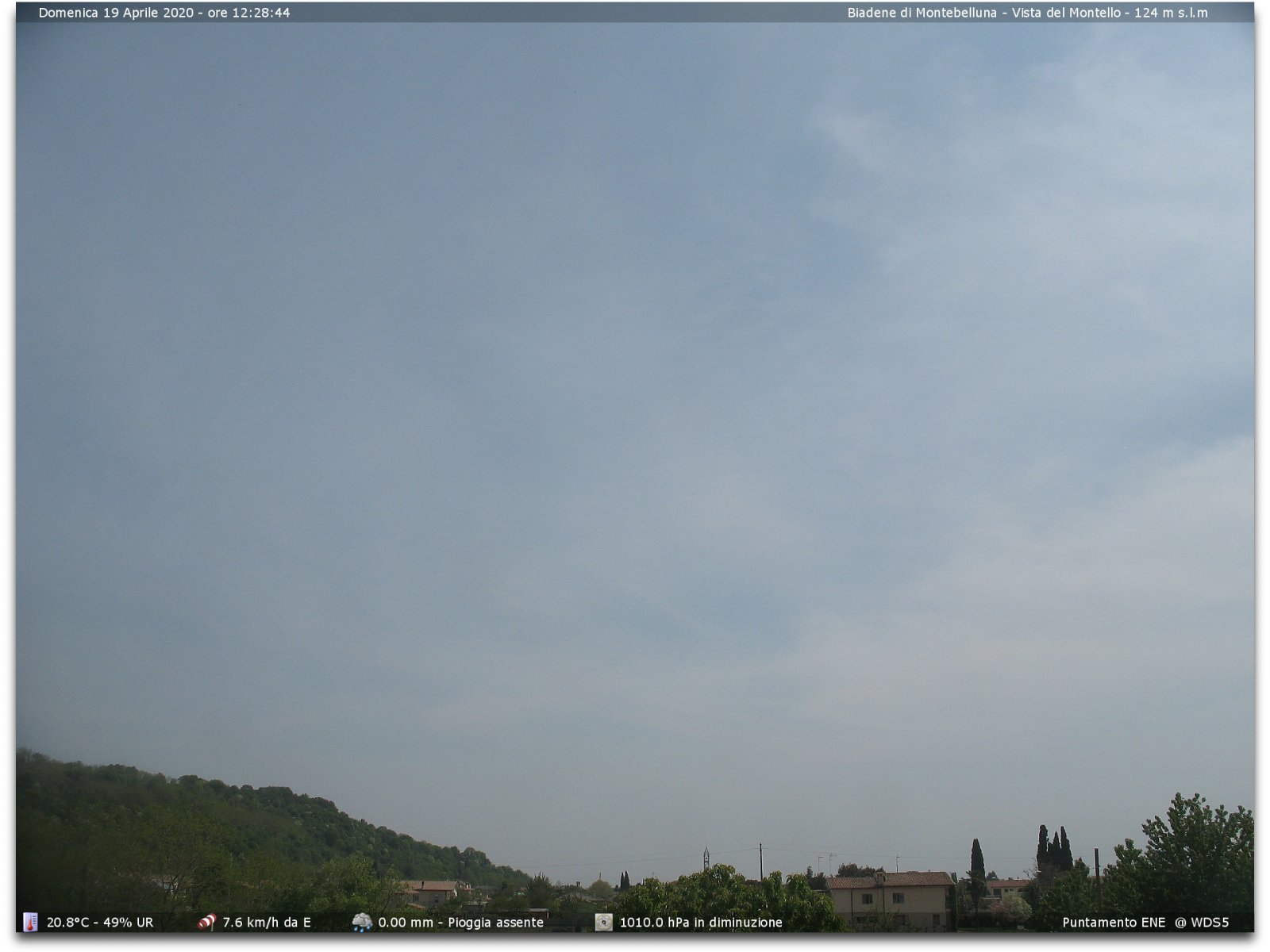The image size is (1270, 952).
Task: Click the Puntamento ENE @ WDS5 label
Action: [x=1145, y=923]
